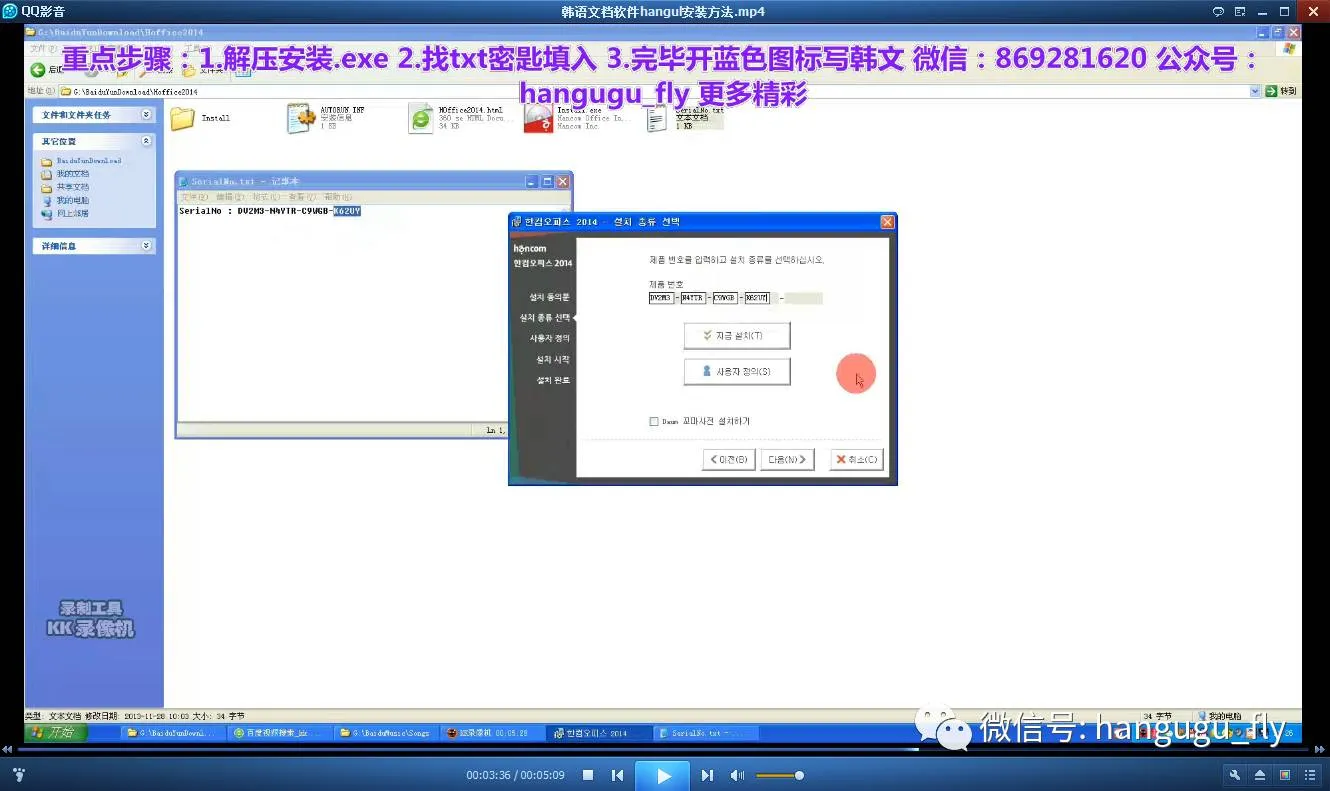Cancel setup with the 취소(C) button
The height and width of the screenshot is (791, 1330).
pos(856,459)
